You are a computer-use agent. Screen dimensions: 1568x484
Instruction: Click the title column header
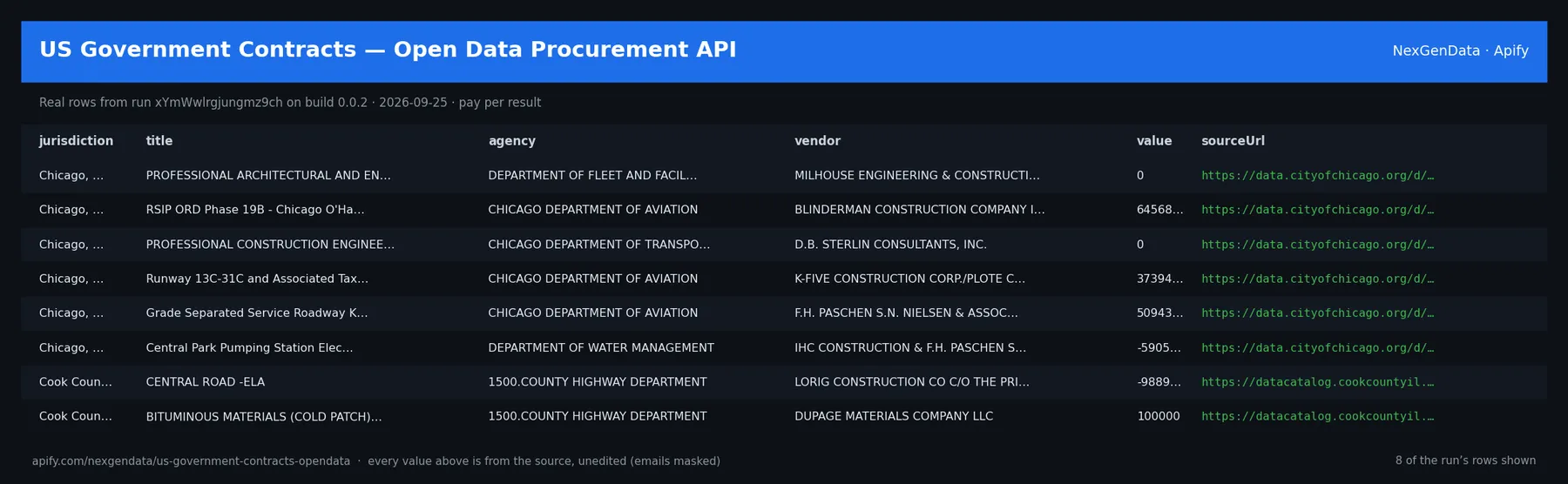tap(159, 141)
